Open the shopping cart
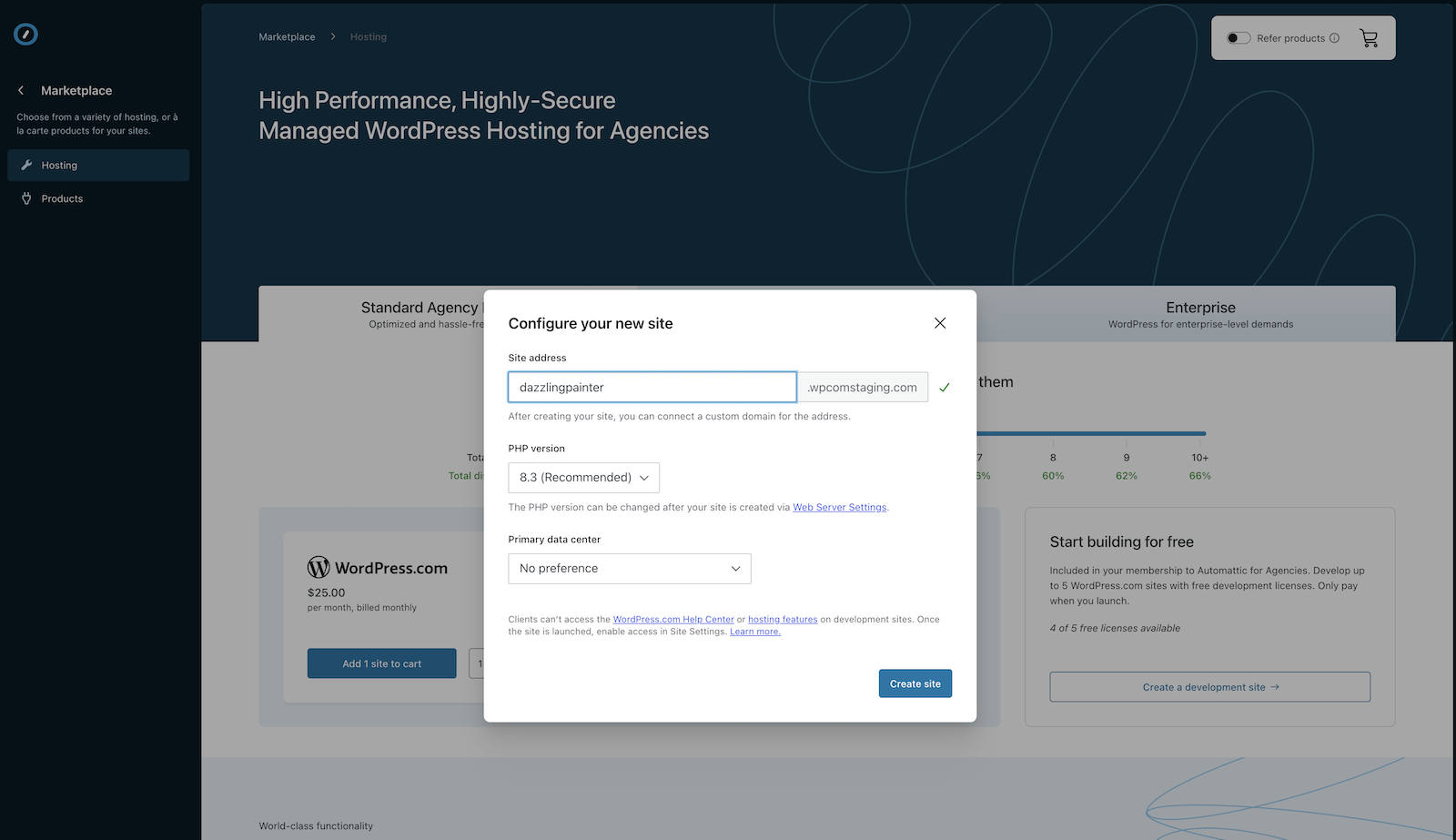Image resolution: width=1456 pixels, height=840 pixels. [1369, 37]
